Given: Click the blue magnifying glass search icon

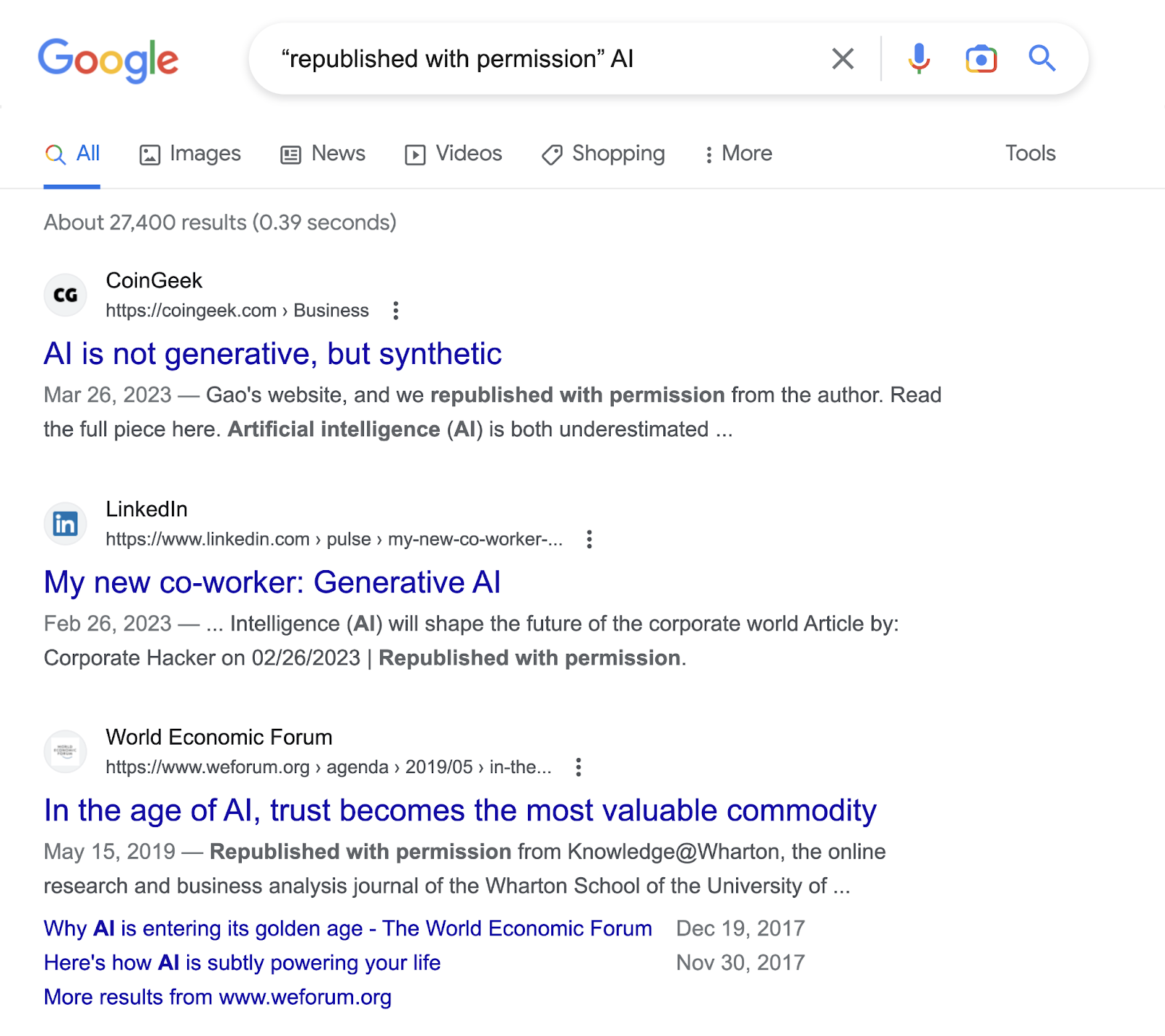Looking at the screenshot, I should [1042, 58].
